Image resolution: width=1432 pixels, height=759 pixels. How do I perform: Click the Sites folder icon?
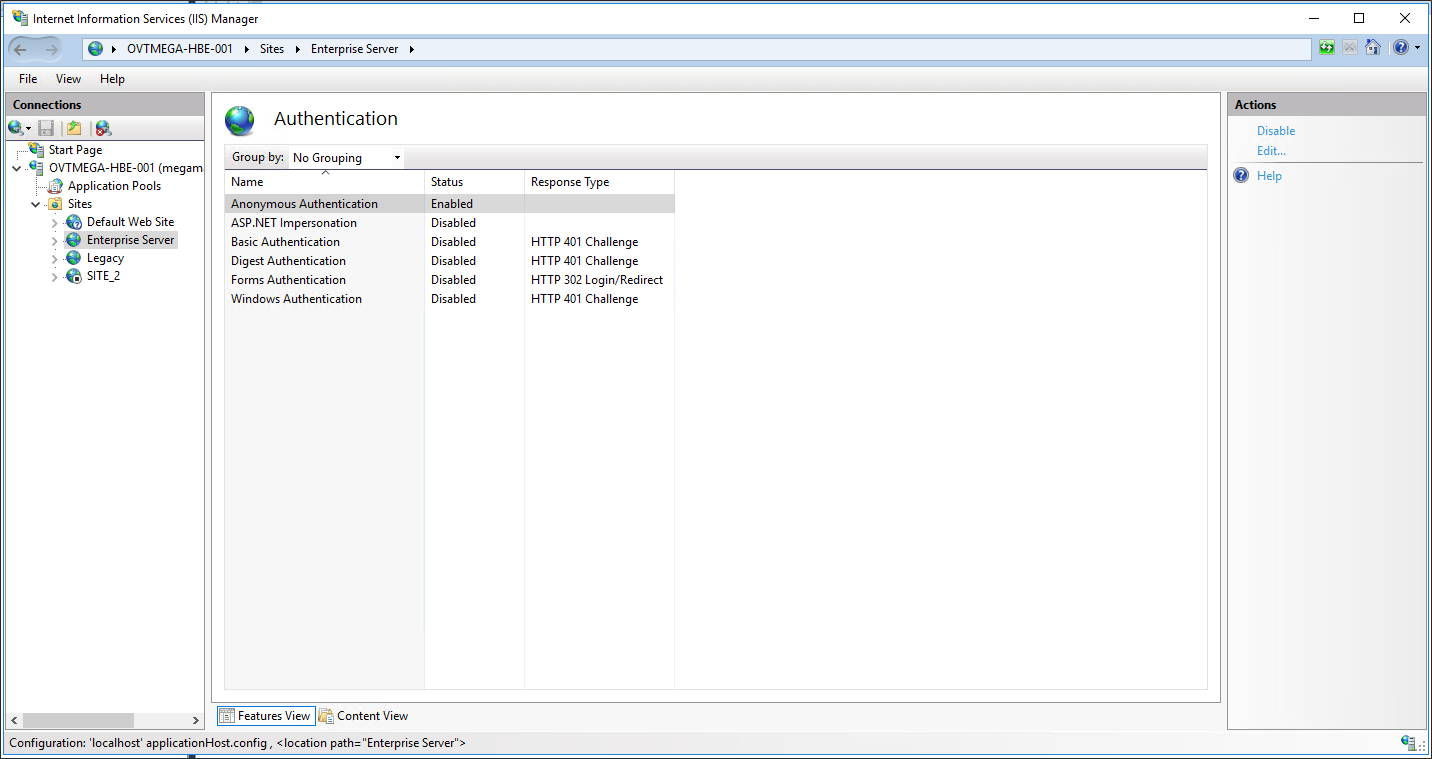[56, 204]
